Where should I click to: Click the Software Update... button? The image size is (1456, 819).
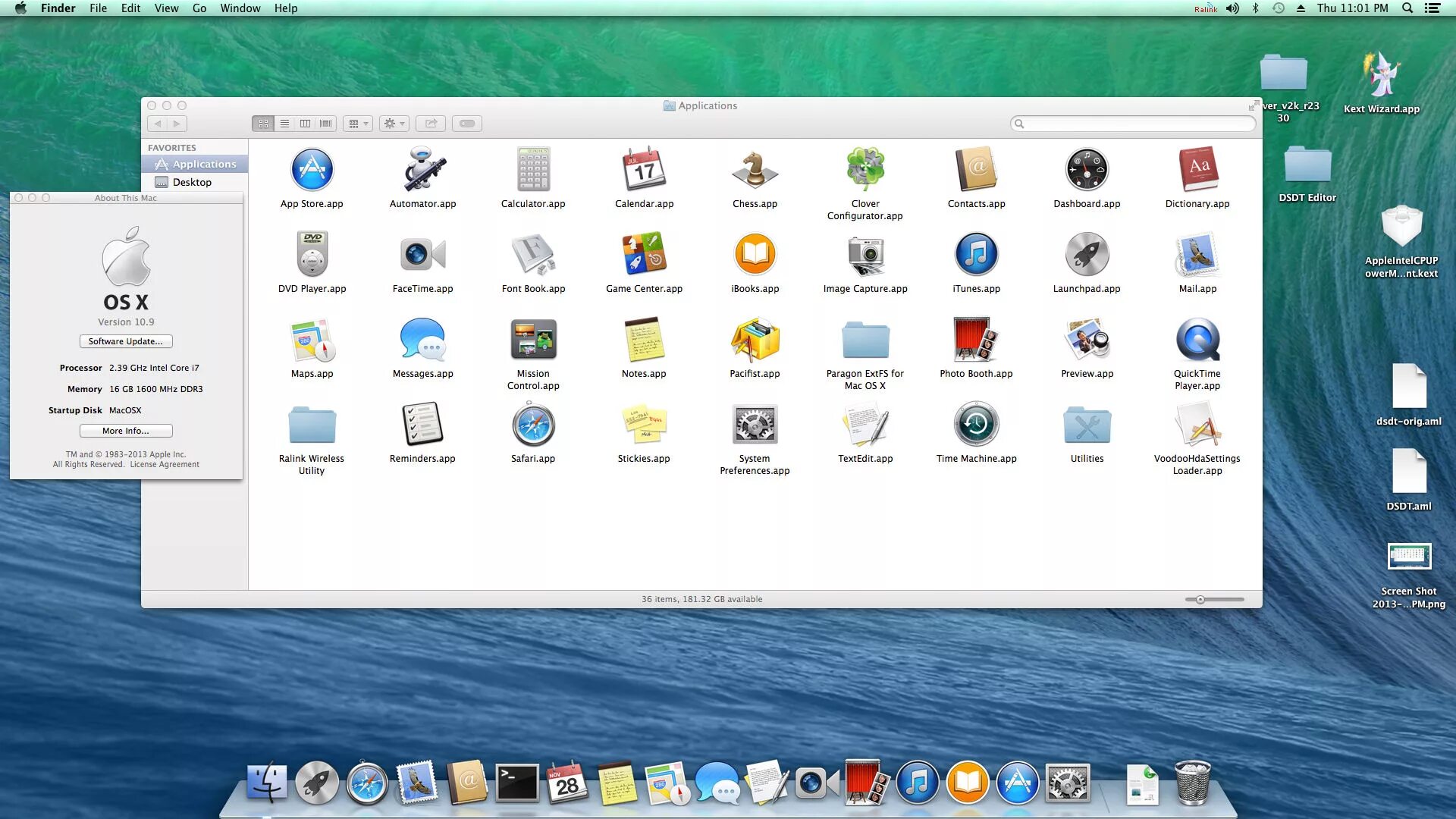126,341
